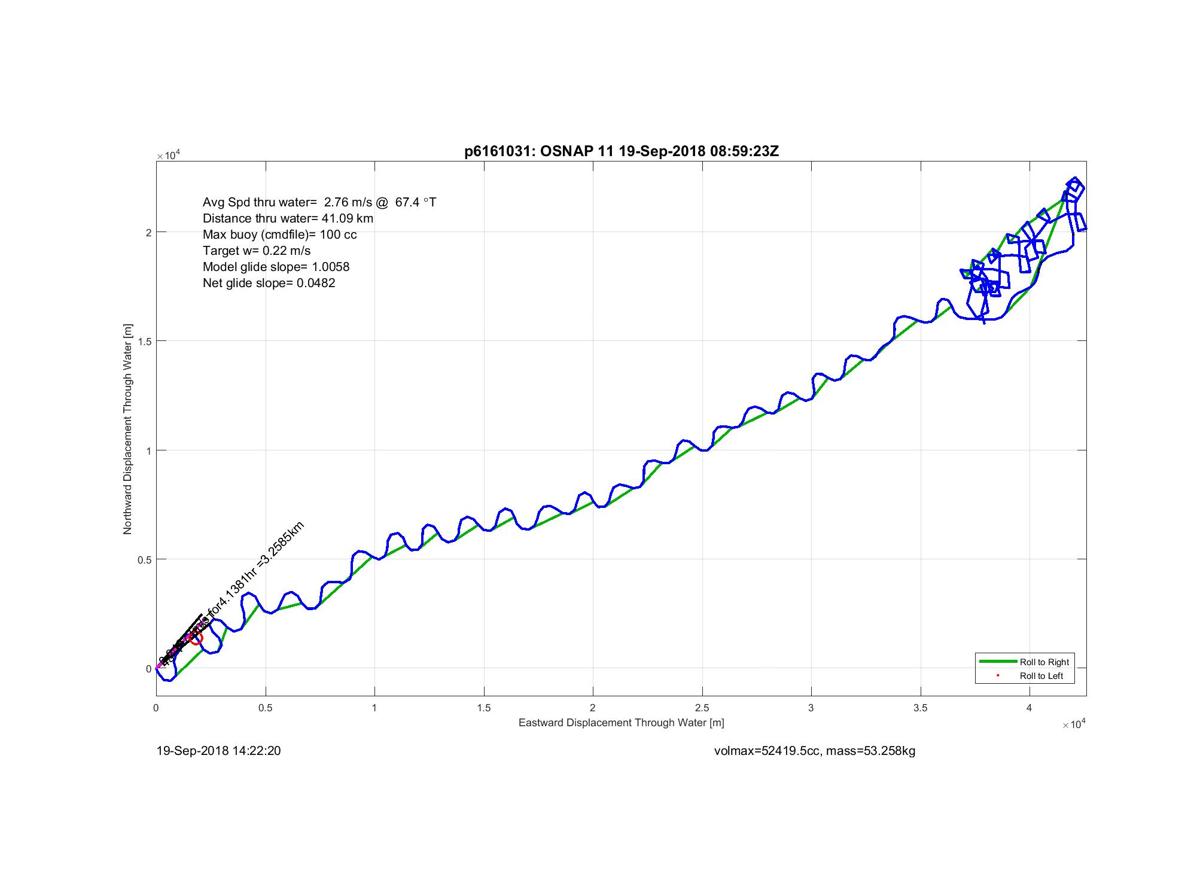Click the Northward Displacement Through Water y-axis label
This screenshot has height=889, width=1200.
[x=128, y=429]
